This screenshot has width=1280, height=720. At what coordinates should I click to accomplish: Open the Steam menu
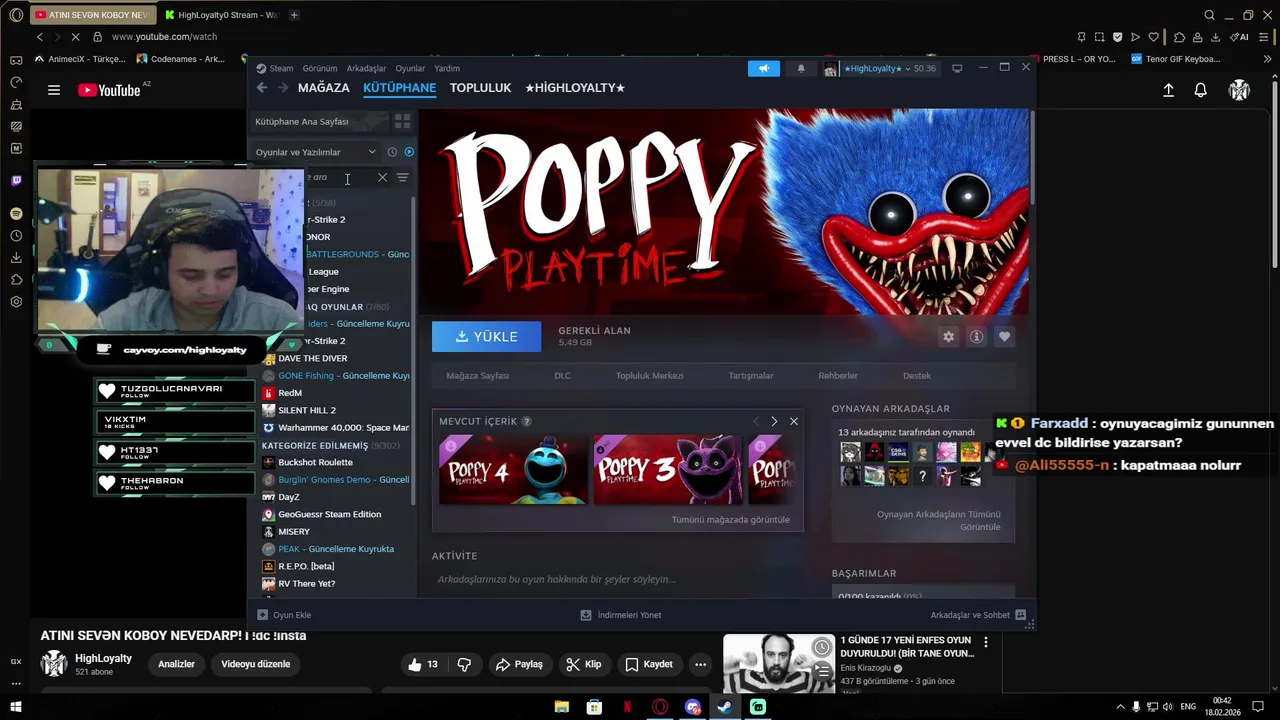click(x=281, y=68)
